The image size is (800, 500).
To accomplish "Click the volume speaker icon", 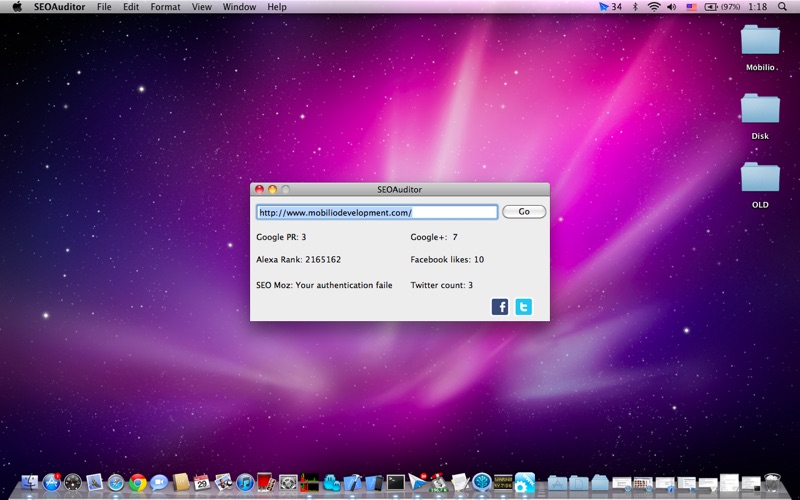I will [672, 7].
